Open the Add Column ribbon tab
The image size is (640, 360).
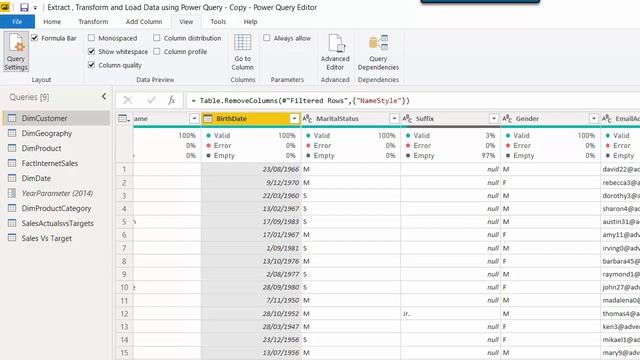click(x=144, y=22)
